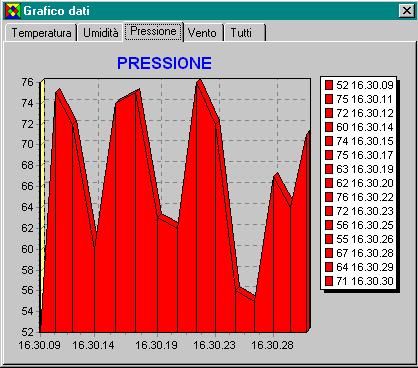
Task: Click the red swatch for 52 16.30.09
Action: point(329,85)
